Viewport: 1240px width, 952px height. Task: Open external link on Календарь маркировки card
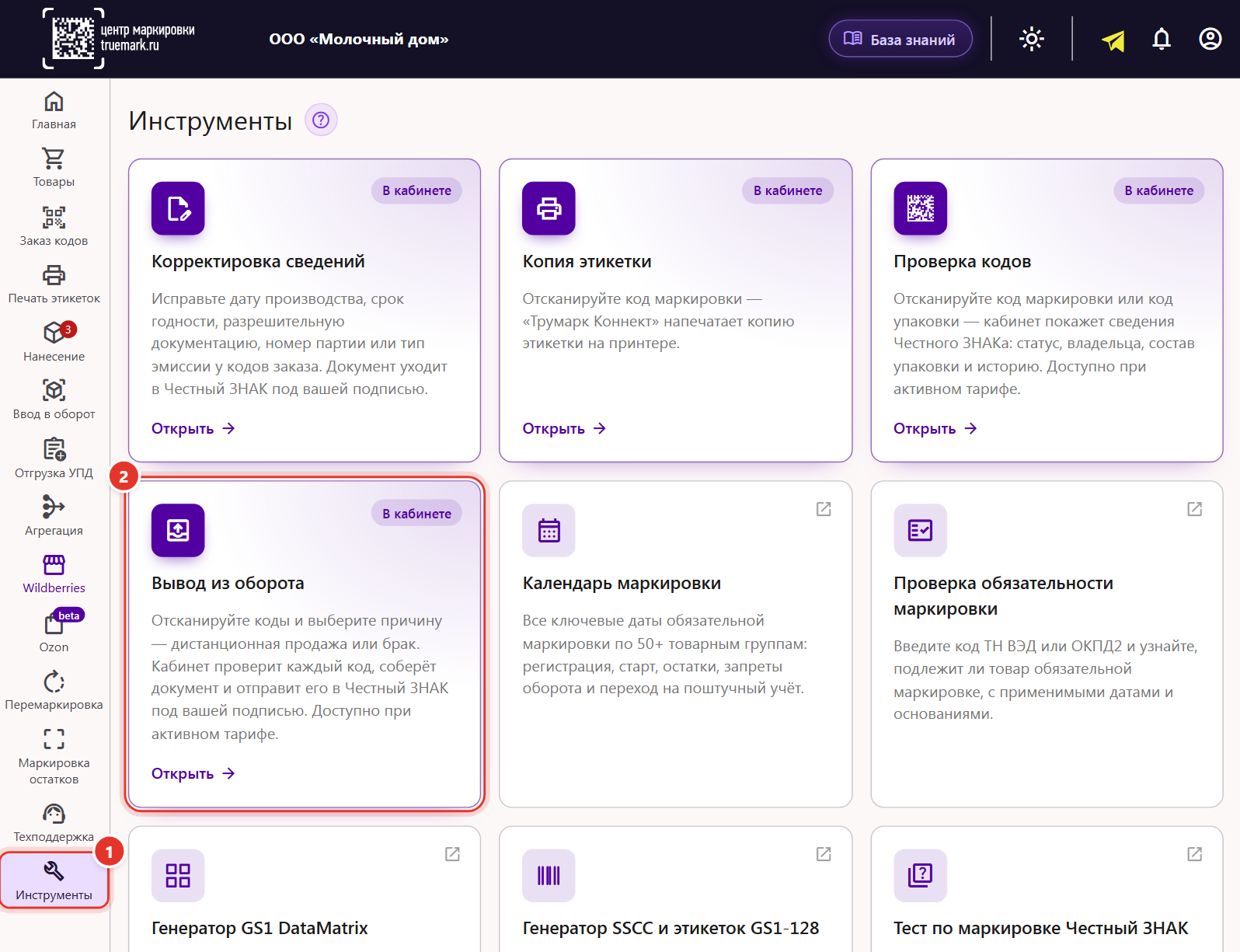824,509
